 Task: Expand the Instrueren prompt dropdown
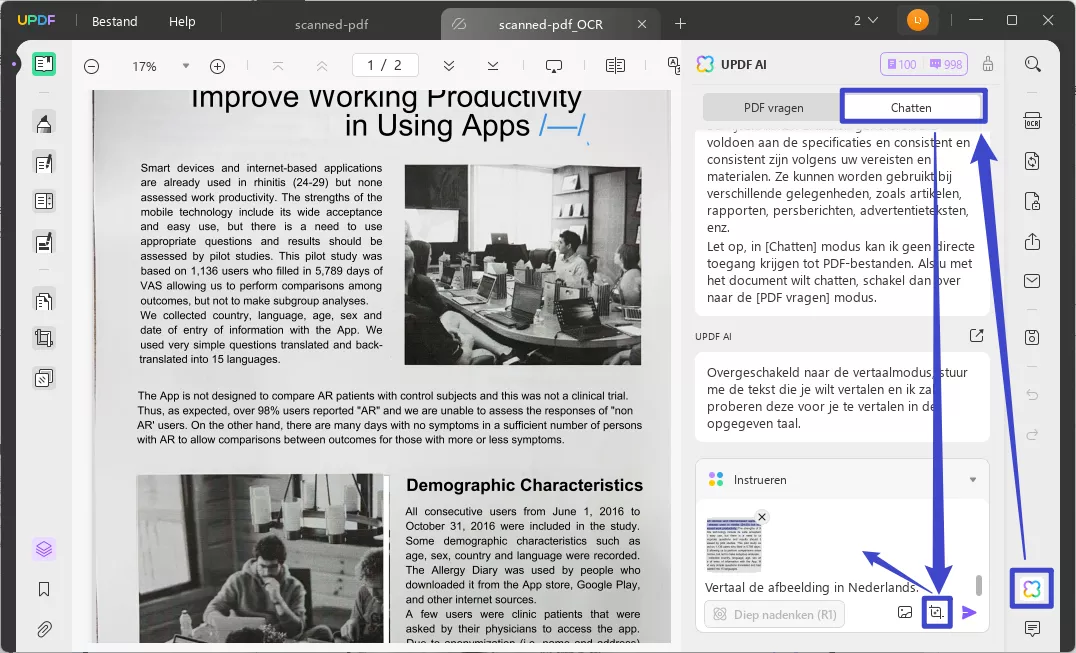point(972,480)
